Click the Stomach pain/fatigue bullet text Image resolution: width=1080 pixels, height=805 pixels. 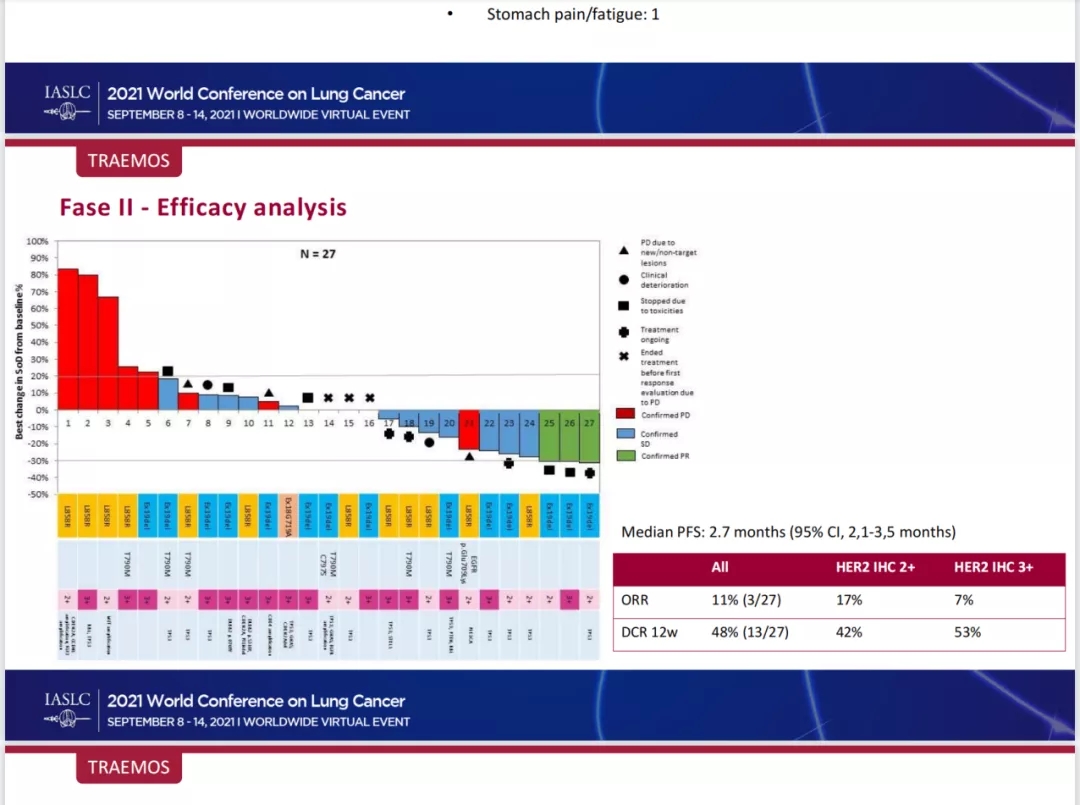573,14
